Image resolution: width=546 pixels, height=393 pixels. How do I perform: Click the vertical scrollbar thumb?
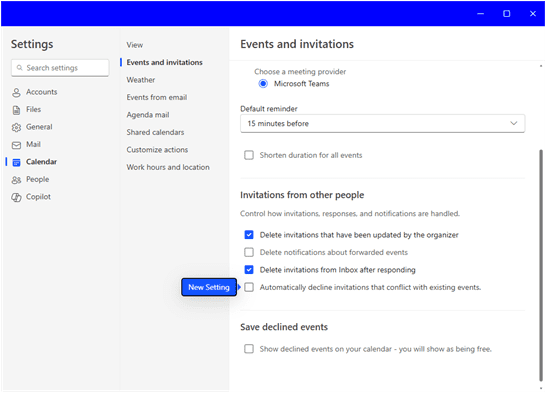tap(541, 265)
